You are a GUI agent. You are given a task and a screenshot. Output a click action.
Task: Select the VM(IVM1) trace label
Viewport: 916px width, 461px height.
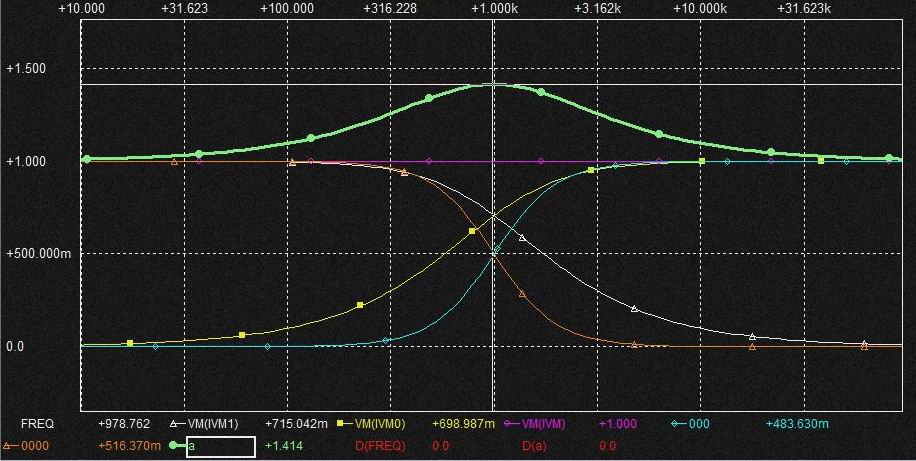(x=216, y=424)
